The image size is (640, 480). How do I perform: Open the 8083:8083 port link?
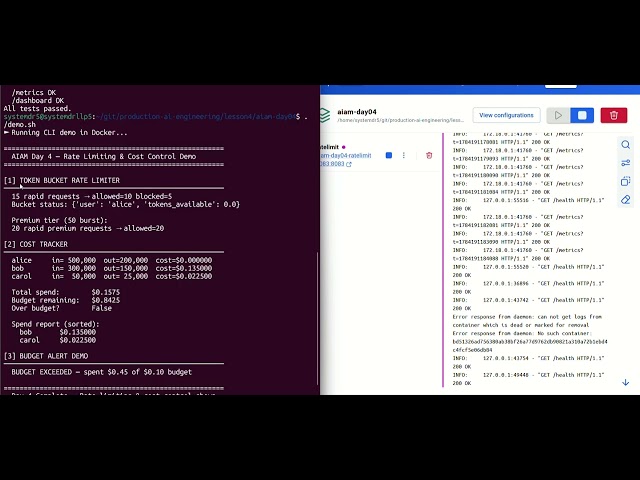336,164
